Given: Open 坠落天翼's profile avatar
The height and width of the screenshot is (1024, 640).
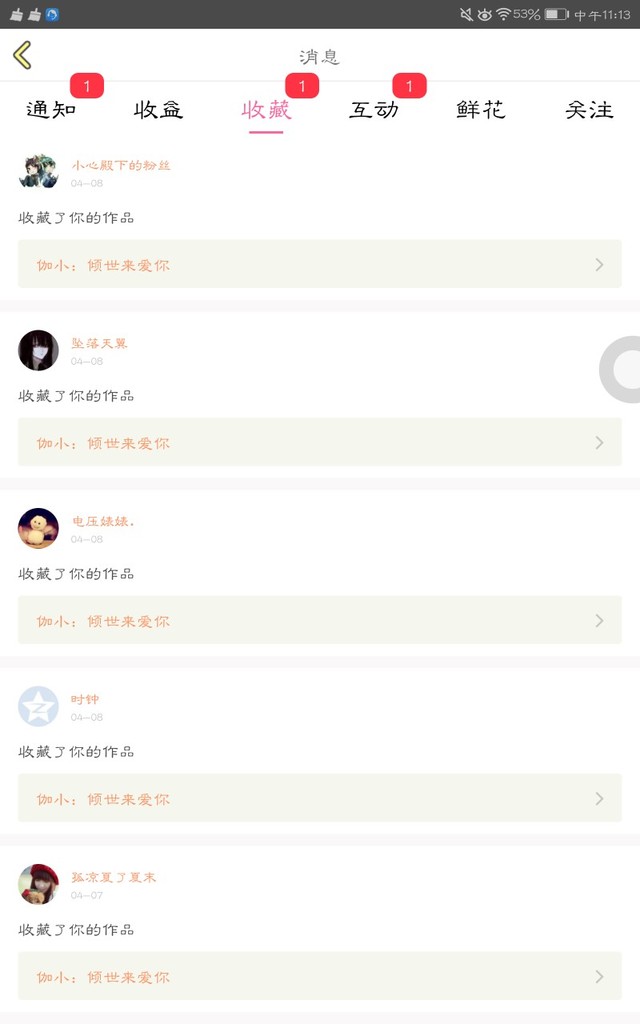Looking at the screenshot, I should pos(38,350).
